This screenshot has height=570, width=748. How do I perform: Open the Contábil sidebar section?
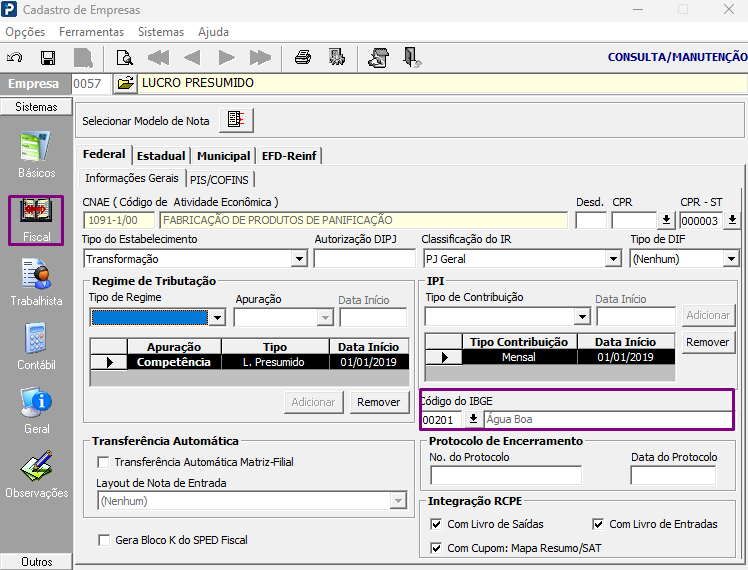pos(36,347)
